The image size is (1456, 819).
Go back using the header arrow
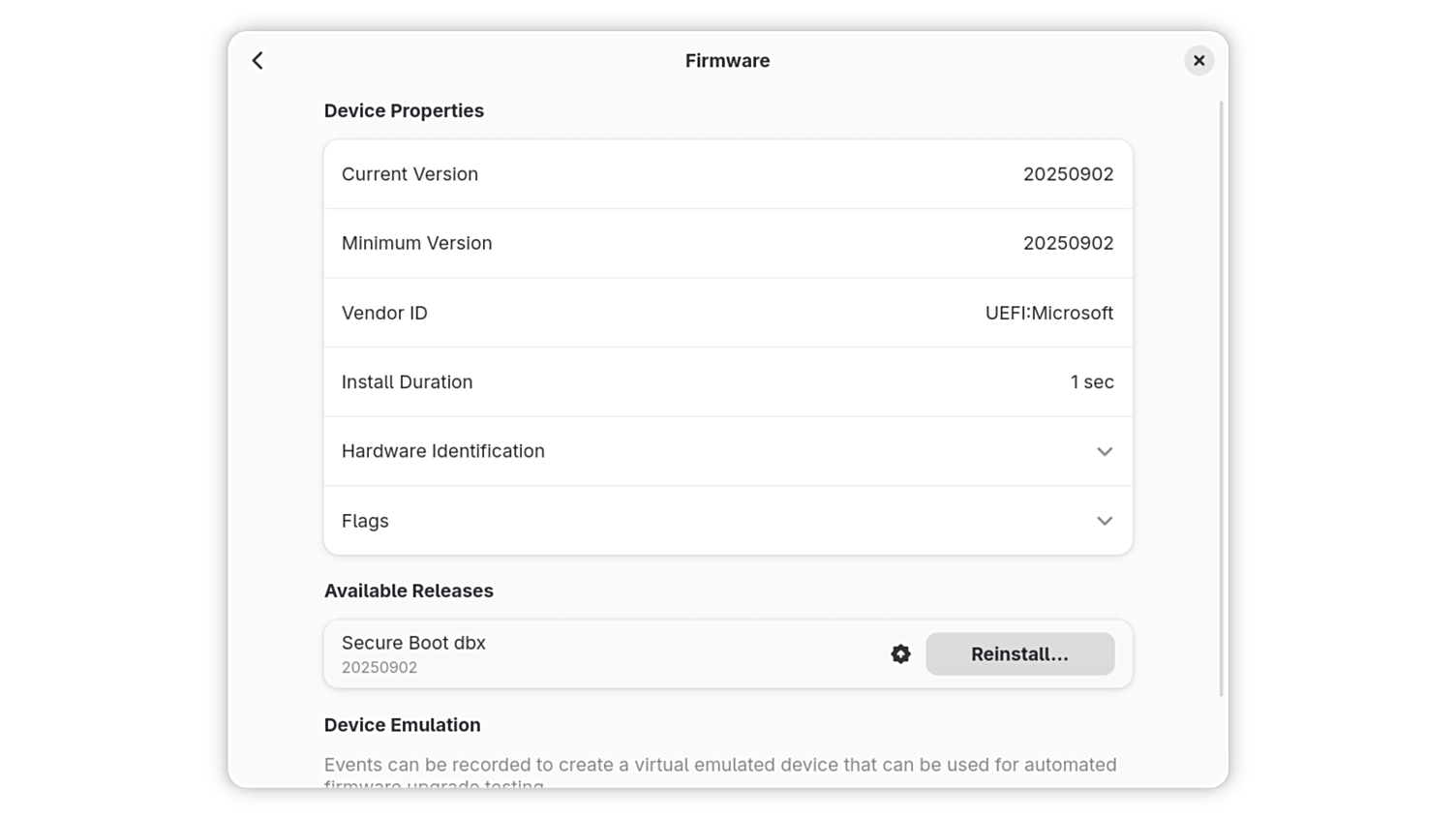[x=258, y=61]
